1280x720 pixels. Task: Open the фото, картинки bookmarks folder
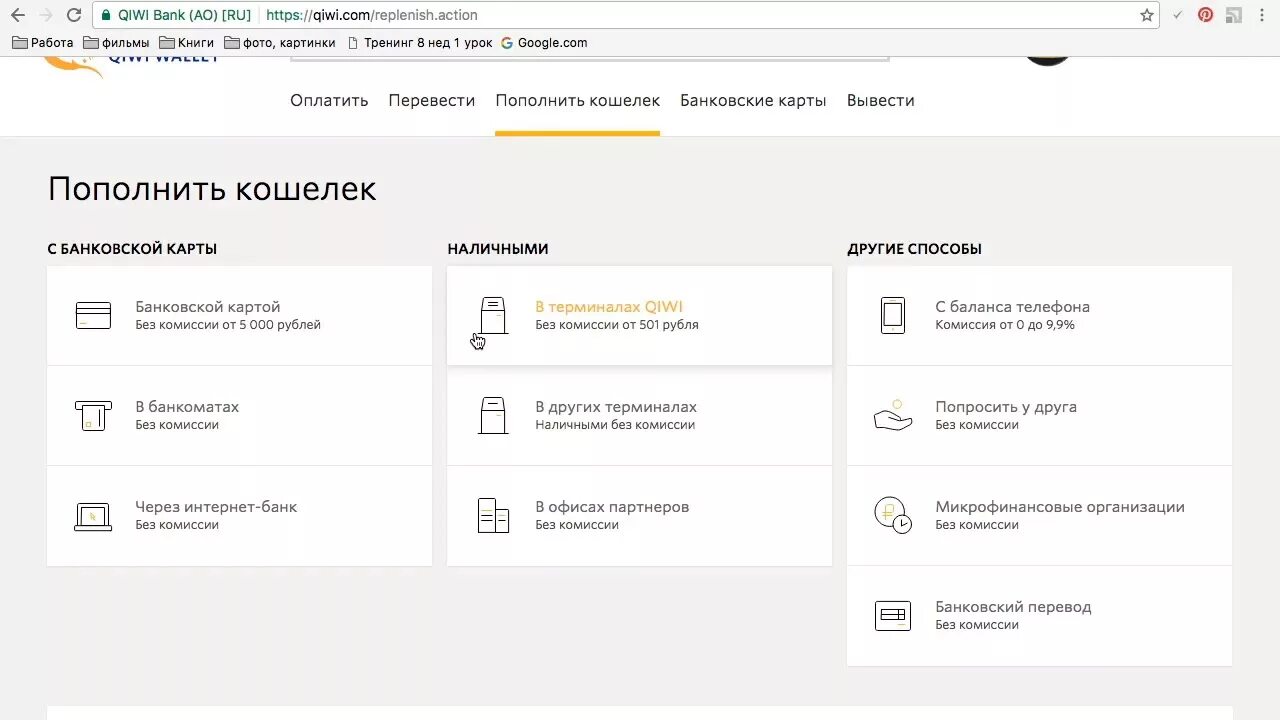279,43
